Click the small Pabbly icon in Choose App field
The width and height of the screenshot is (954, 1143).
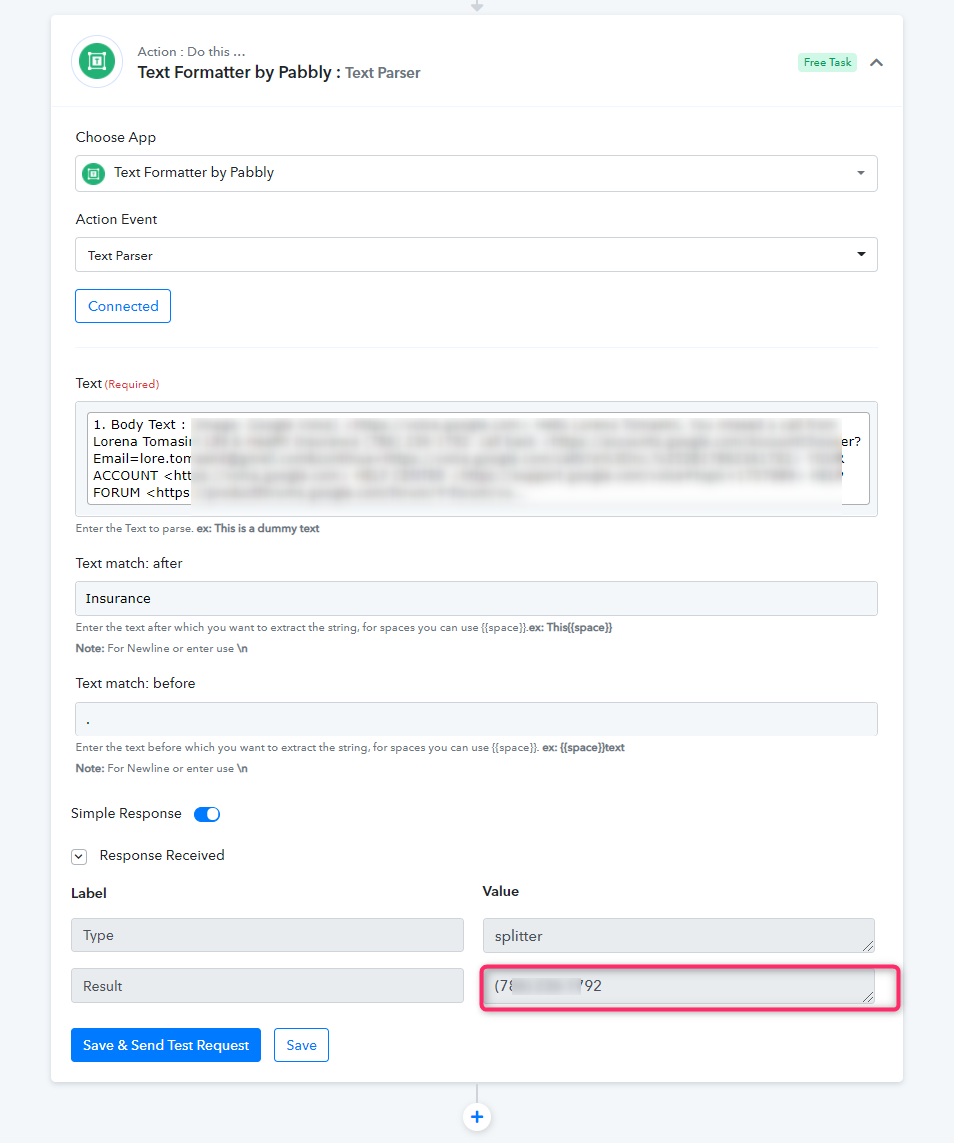(x=93, y=173)
